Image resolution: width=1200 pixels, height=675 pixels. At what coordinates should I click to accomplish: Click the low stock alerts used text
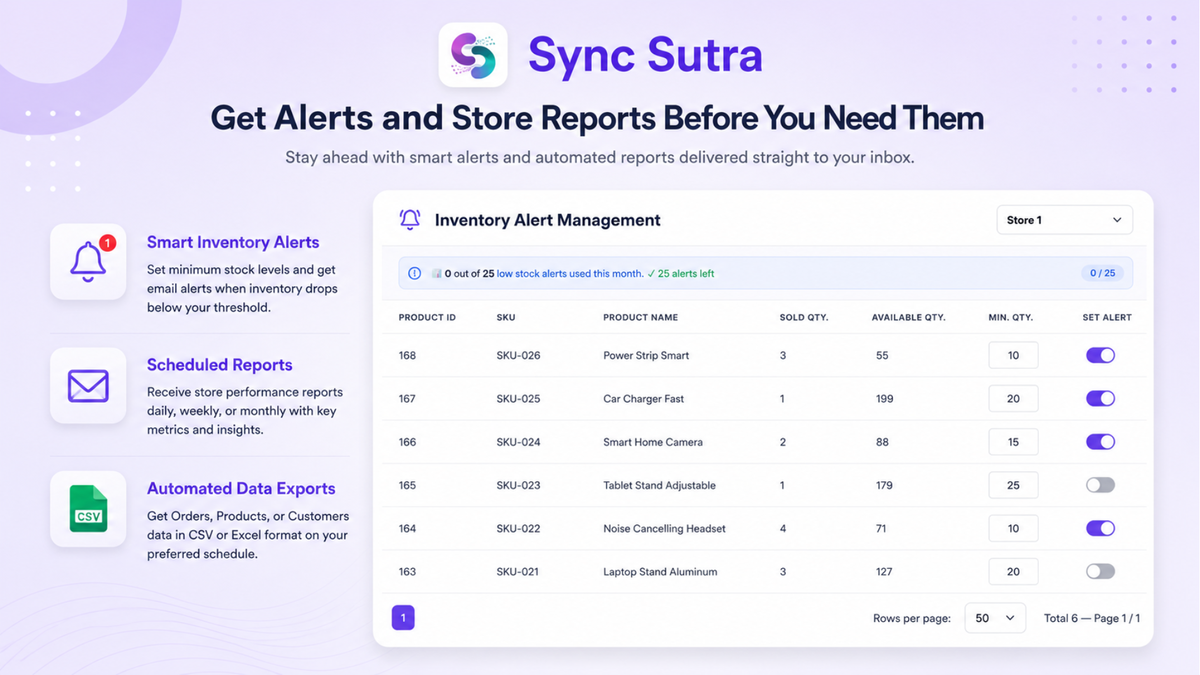tap(570, 273)
